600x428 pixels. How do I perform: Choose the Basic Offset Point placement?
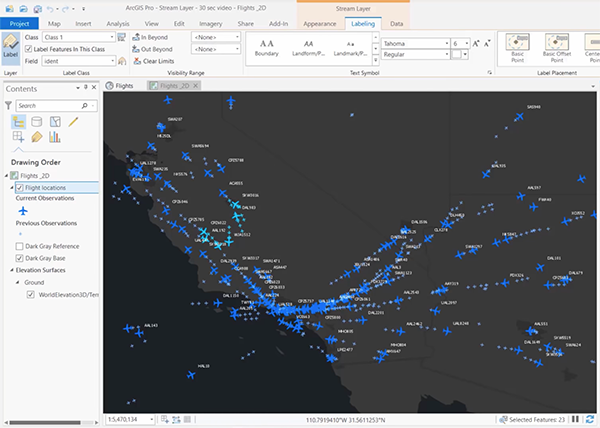click(x=557, y=48)
